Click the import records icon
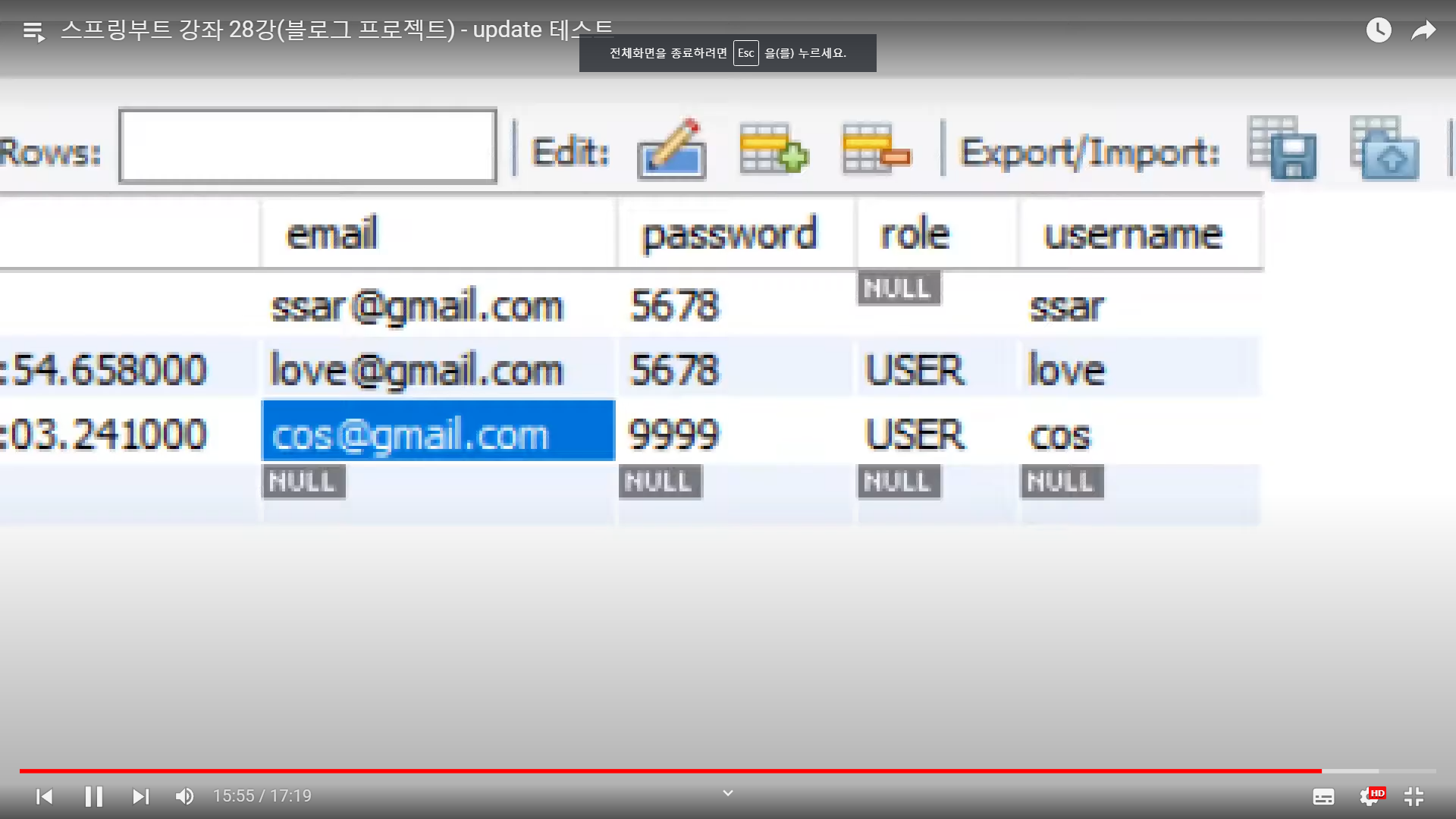Image resolution: width=1456 pixels, height=819 pixels. click(x=1384, y=149)
